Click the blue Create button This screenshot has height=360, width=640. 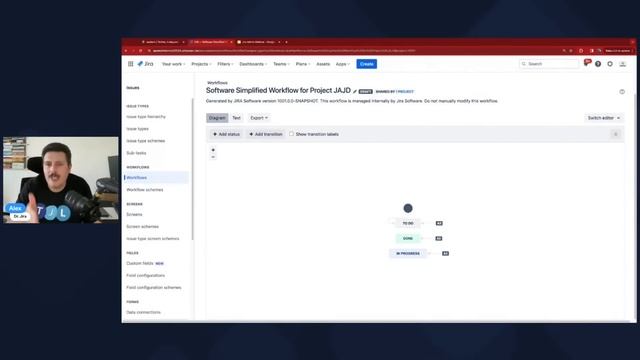tap(367, 64)
